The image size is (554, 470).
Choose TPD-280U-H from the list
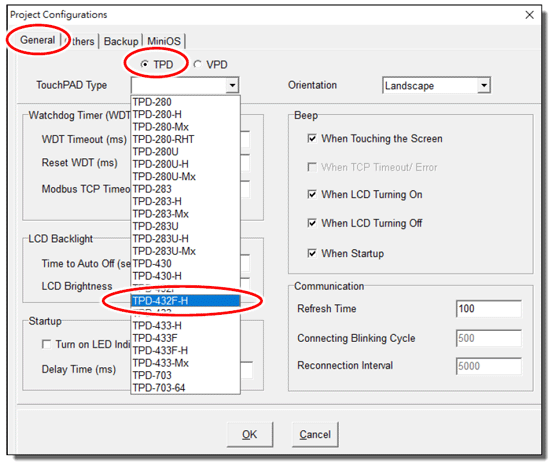[185, 164]
